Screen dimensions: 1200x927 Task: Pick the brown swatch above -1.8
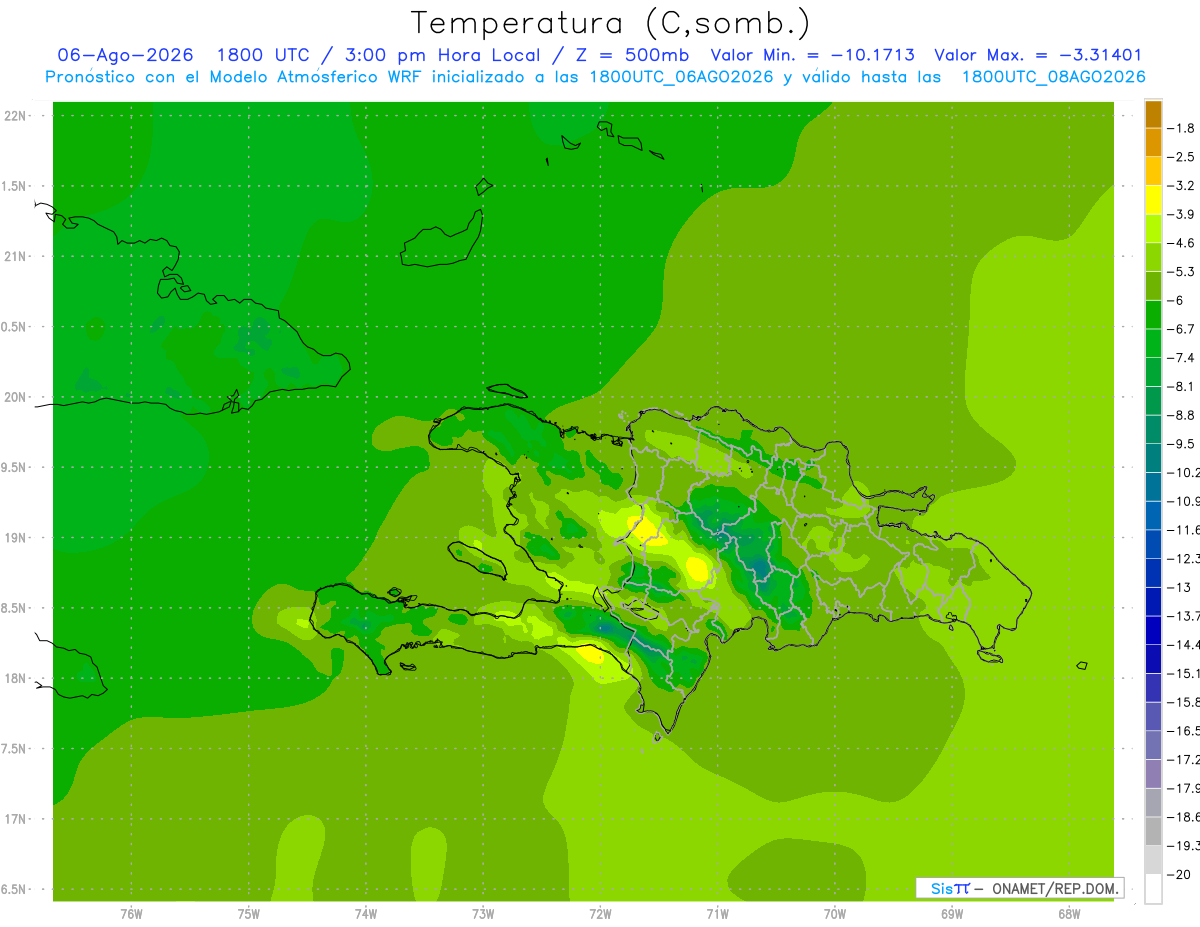1153,114
